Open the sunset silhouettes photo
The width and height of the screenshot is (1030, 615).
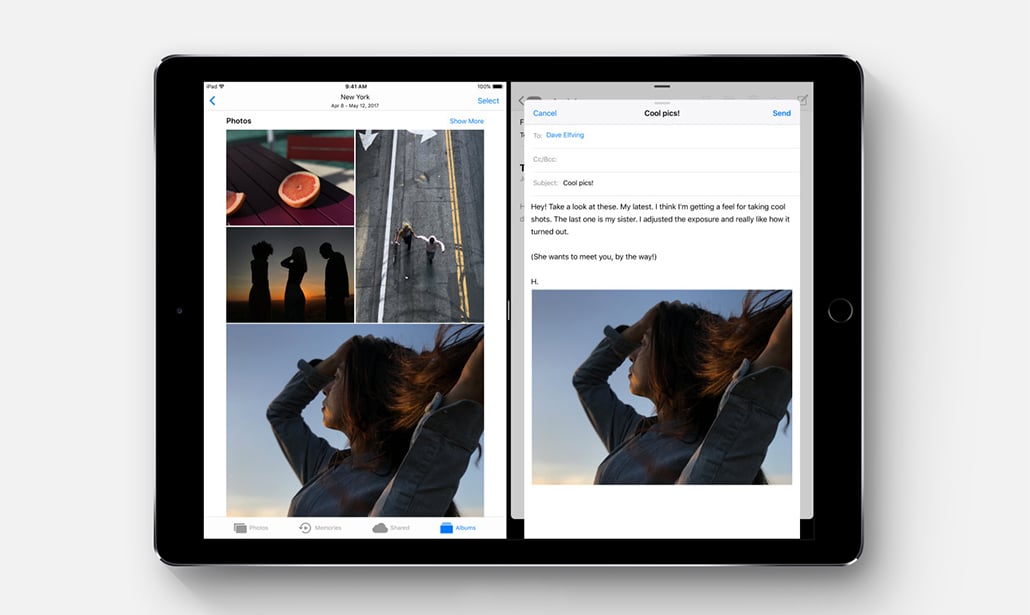click(290, 275)
